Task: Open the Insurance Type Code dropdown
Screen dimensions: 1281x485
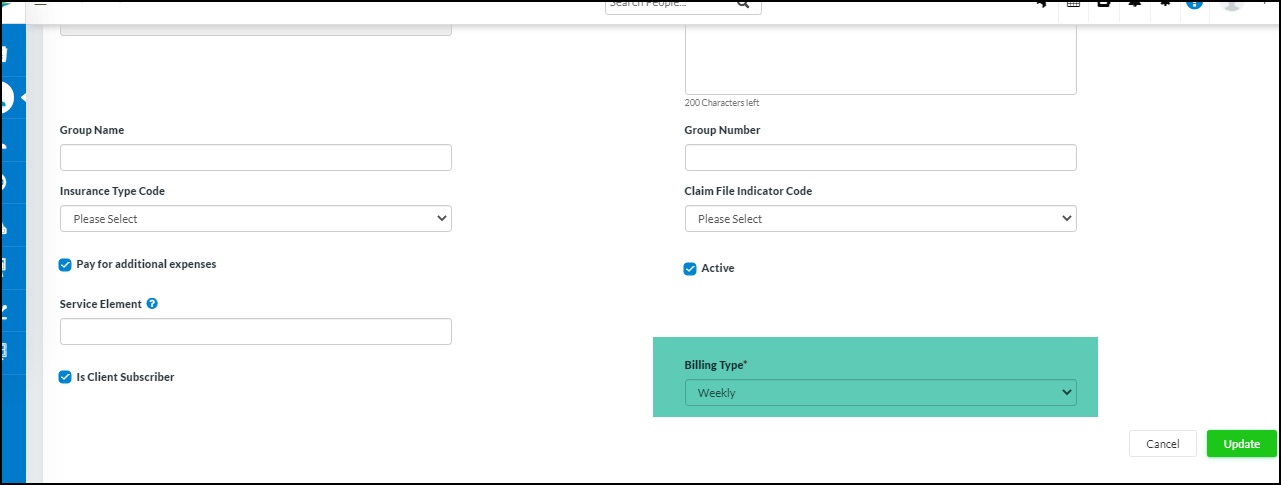Action: pos(256,219)
